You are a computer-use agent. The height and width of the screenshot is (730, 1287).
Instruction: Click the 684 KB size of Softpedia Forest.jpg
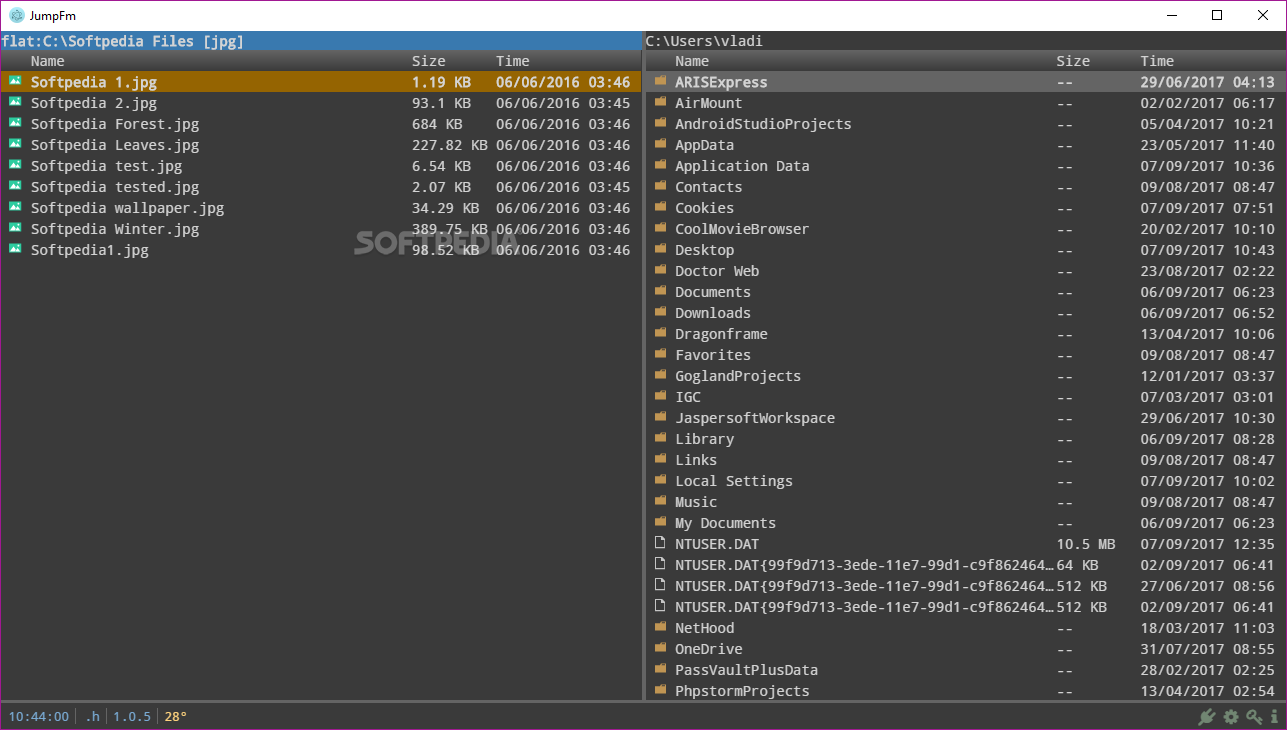point(437,124)
